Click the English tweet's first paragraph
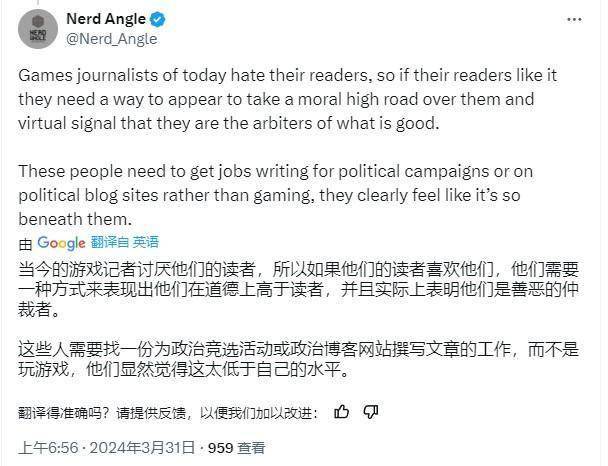This screenshot has height=466, width=608. click(287, 99)
